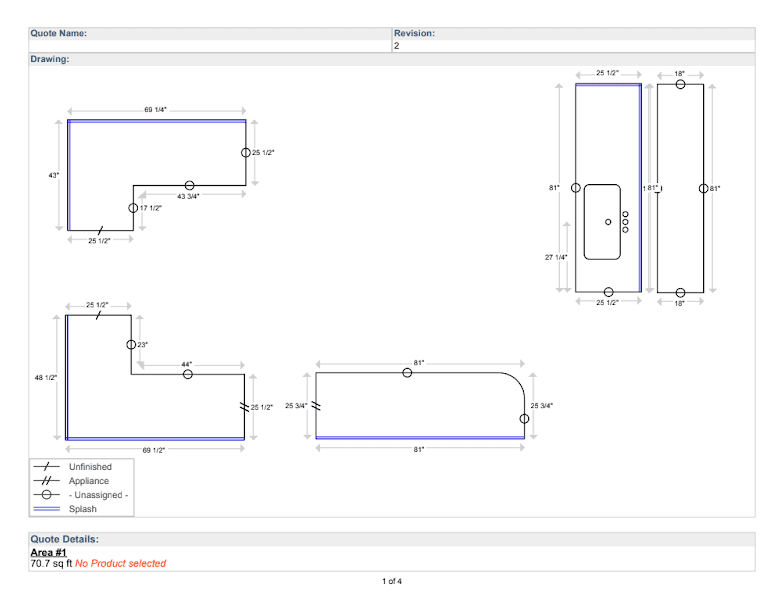Click the top edge marker on the 18" piece
777x596 pixels.
pos(680,85)
